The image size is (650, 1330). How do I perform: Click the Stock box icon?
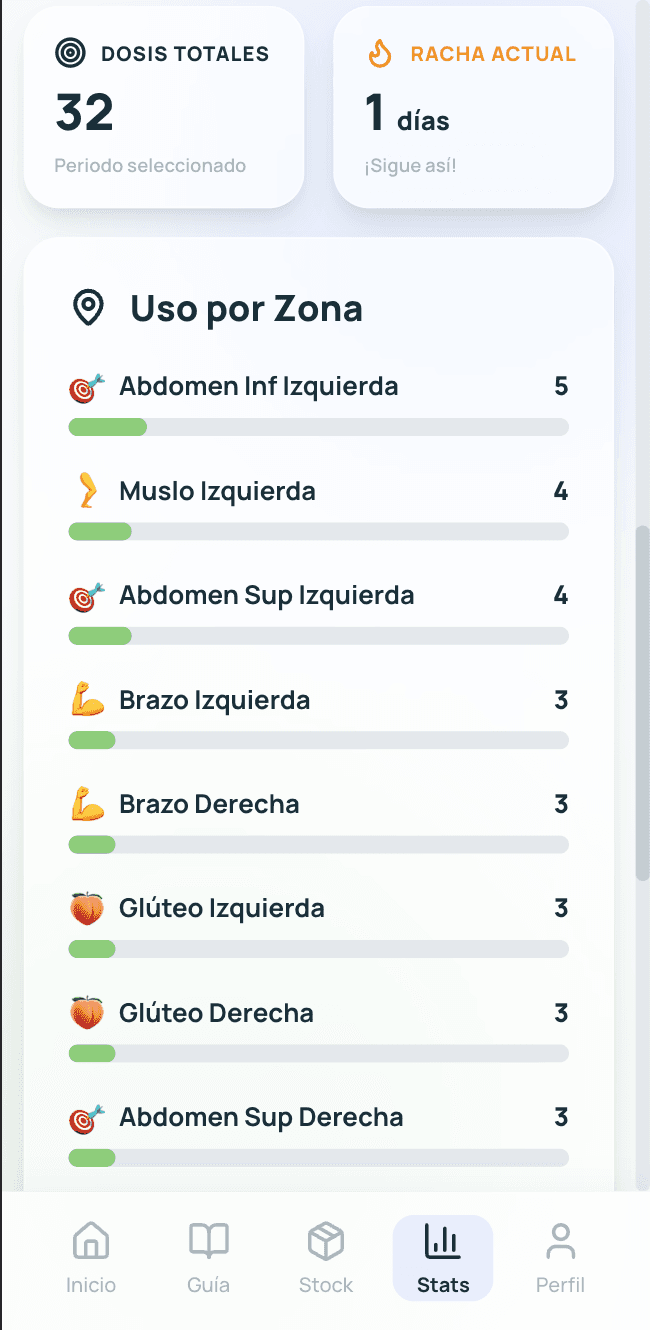325,1240
